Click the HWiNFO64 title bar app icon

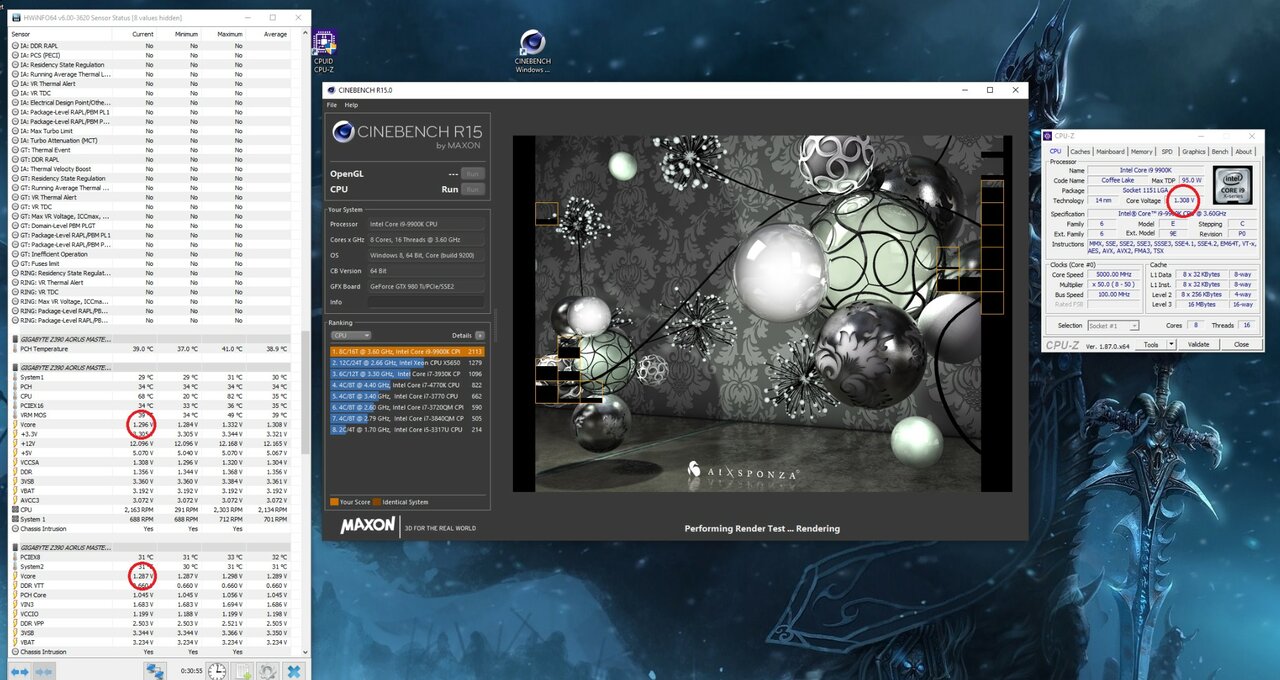click(x=14, y=17)
